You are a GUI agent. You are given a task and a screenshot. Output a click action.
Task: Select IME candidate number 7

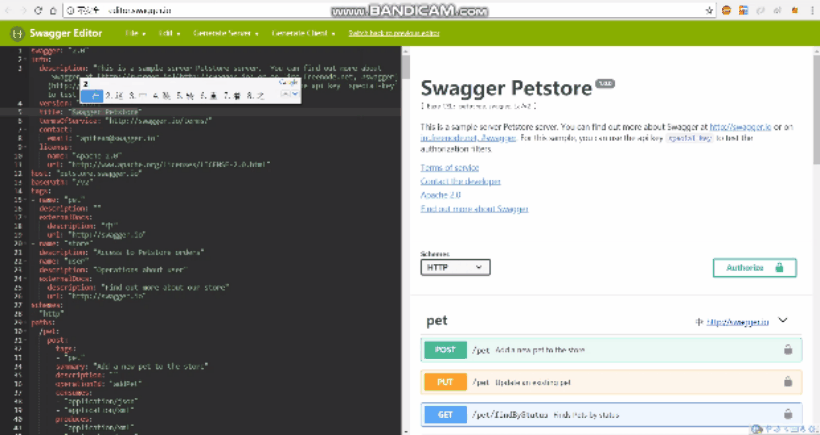pyautogui.click(x=232, y=95)
